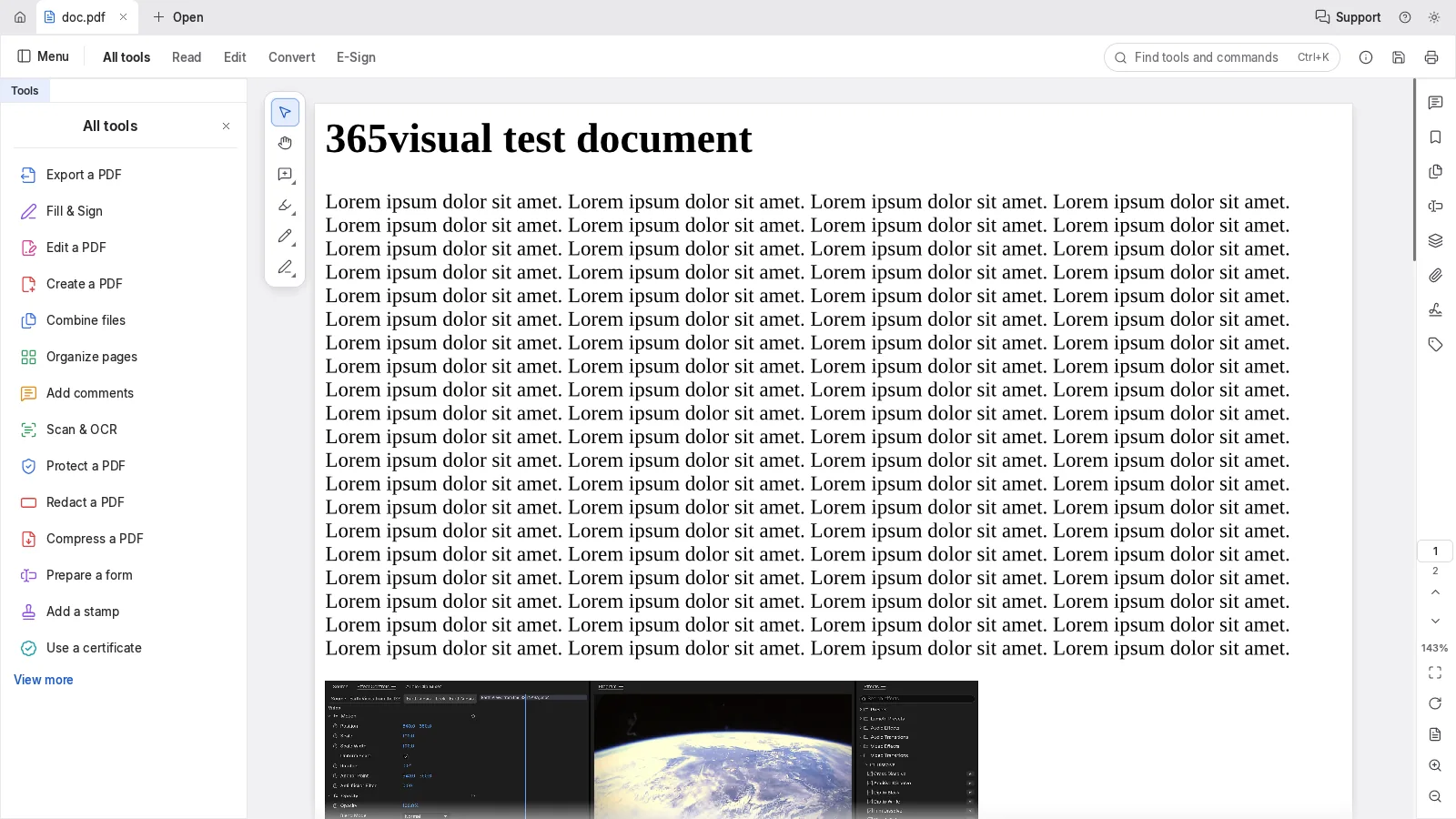
Task: Save the file using disk icon
Action: (x=1399, y=57)
